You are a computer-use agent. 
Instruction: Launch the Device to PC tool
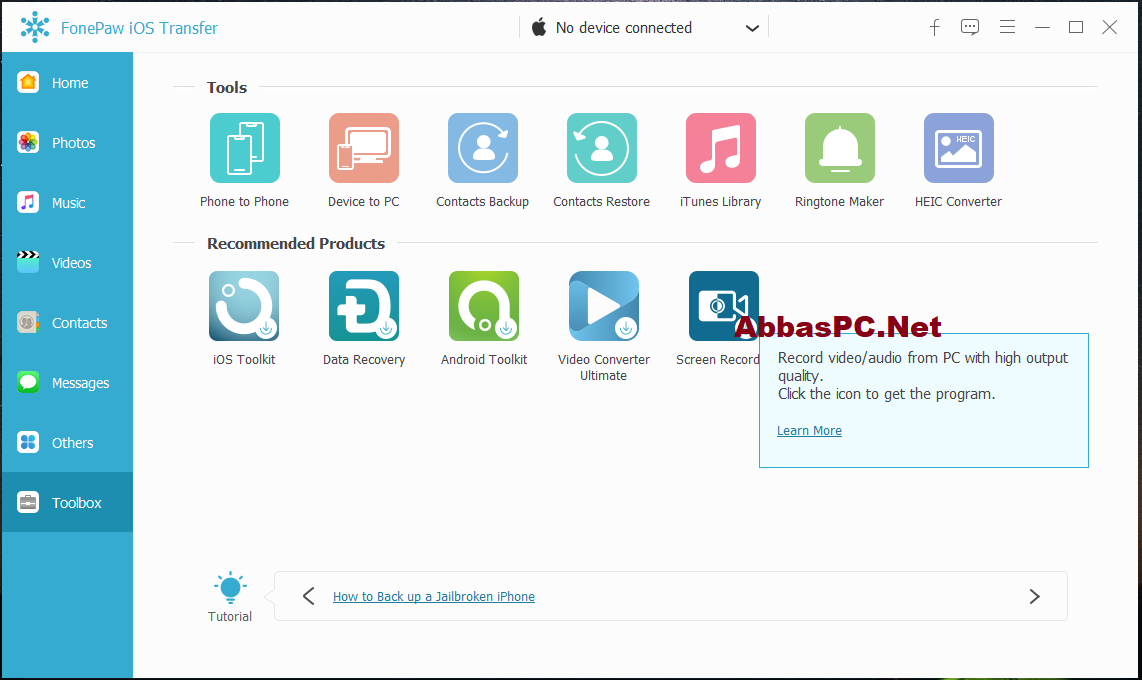[363, 148]
